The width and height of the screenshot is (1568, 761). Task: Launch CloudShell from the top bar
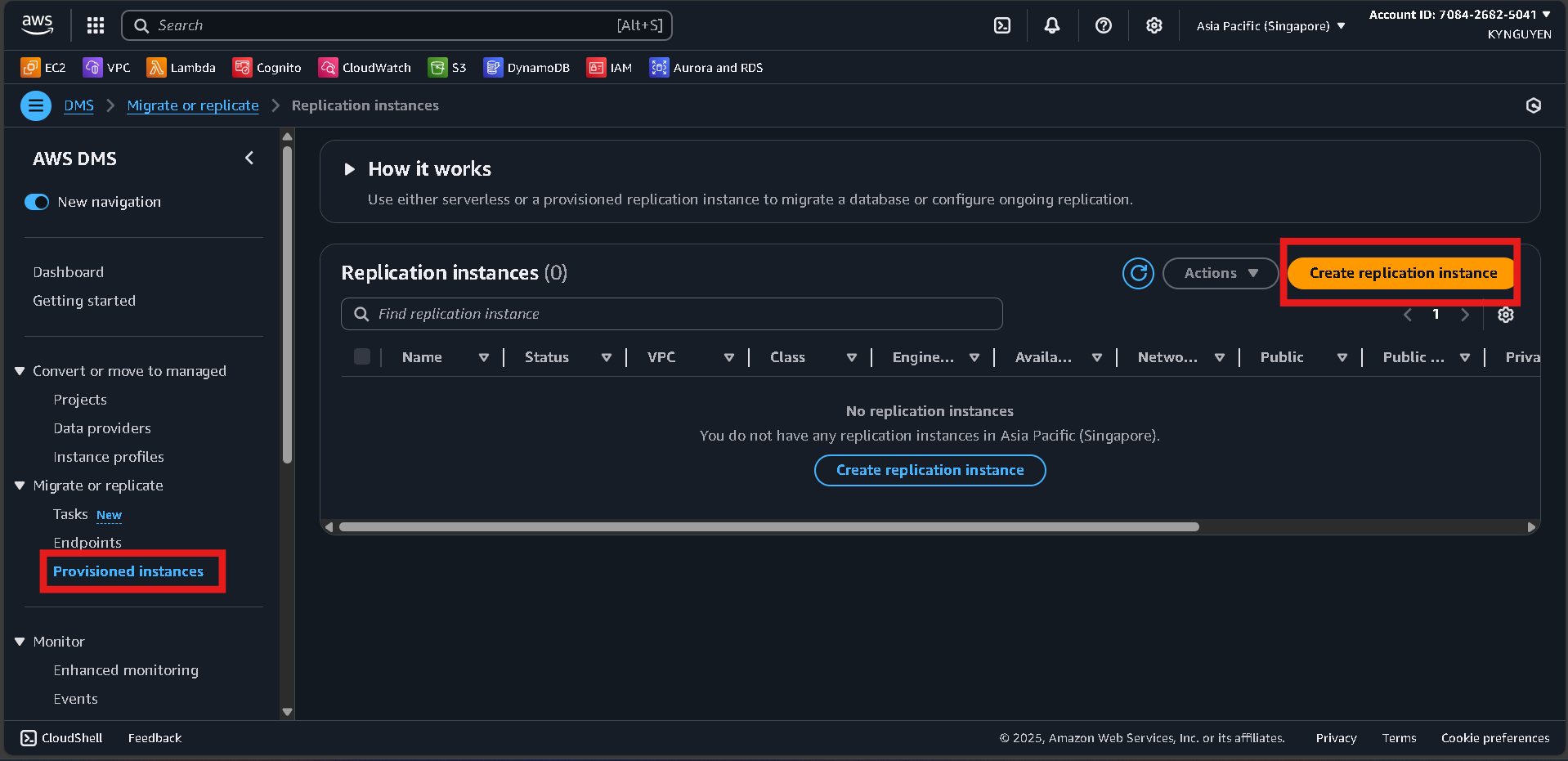pos(1002,25)
